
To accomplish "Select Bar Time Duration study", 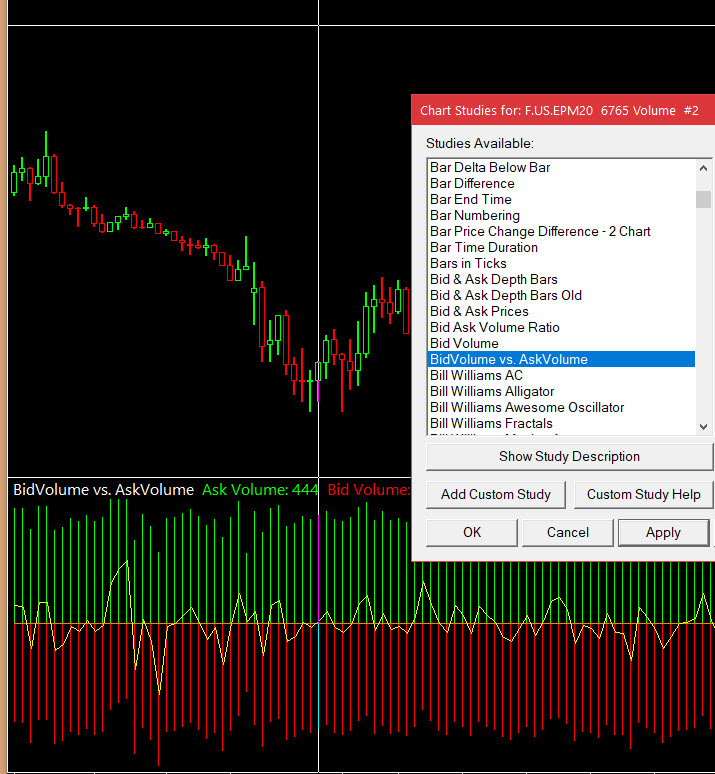I will [561, 247].
